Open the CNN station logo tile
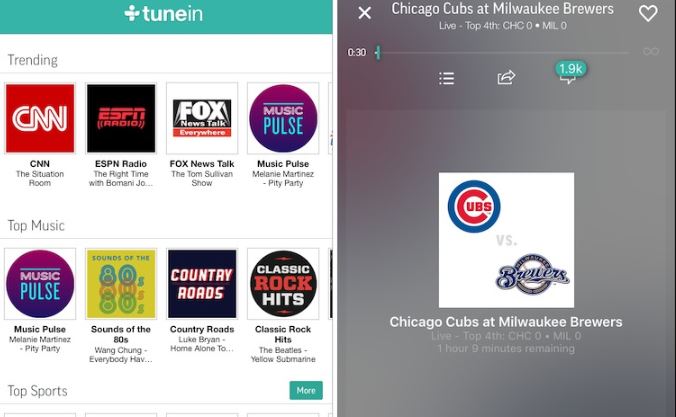676x417 pixels. (40, 118)
